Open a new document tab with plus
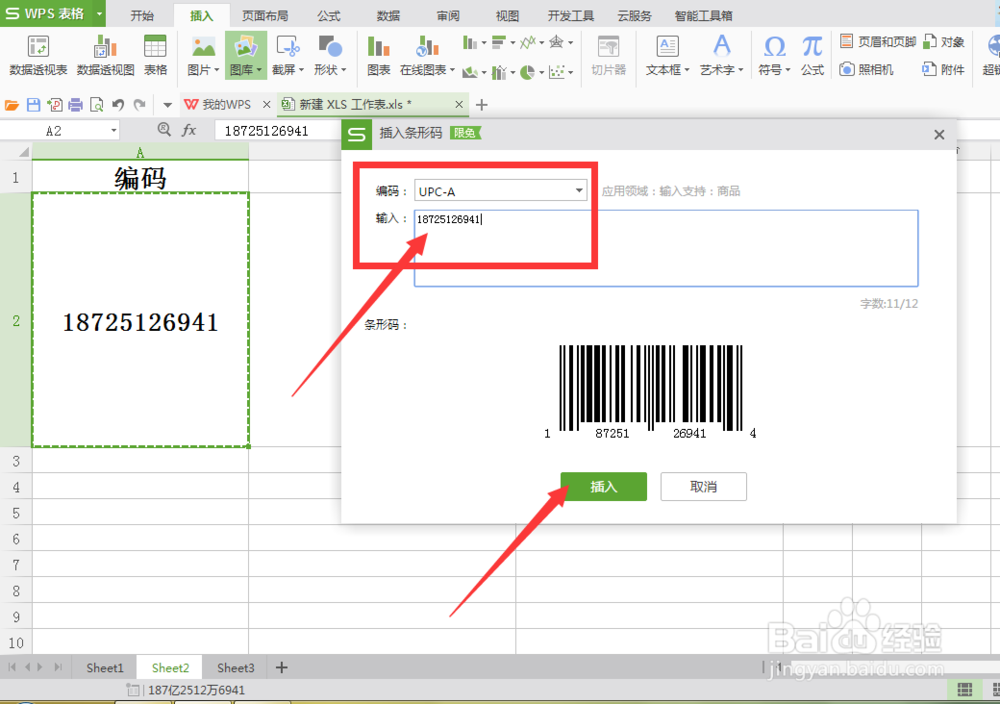Viewport: 1000px width, 704px height. tap(482, 105)
